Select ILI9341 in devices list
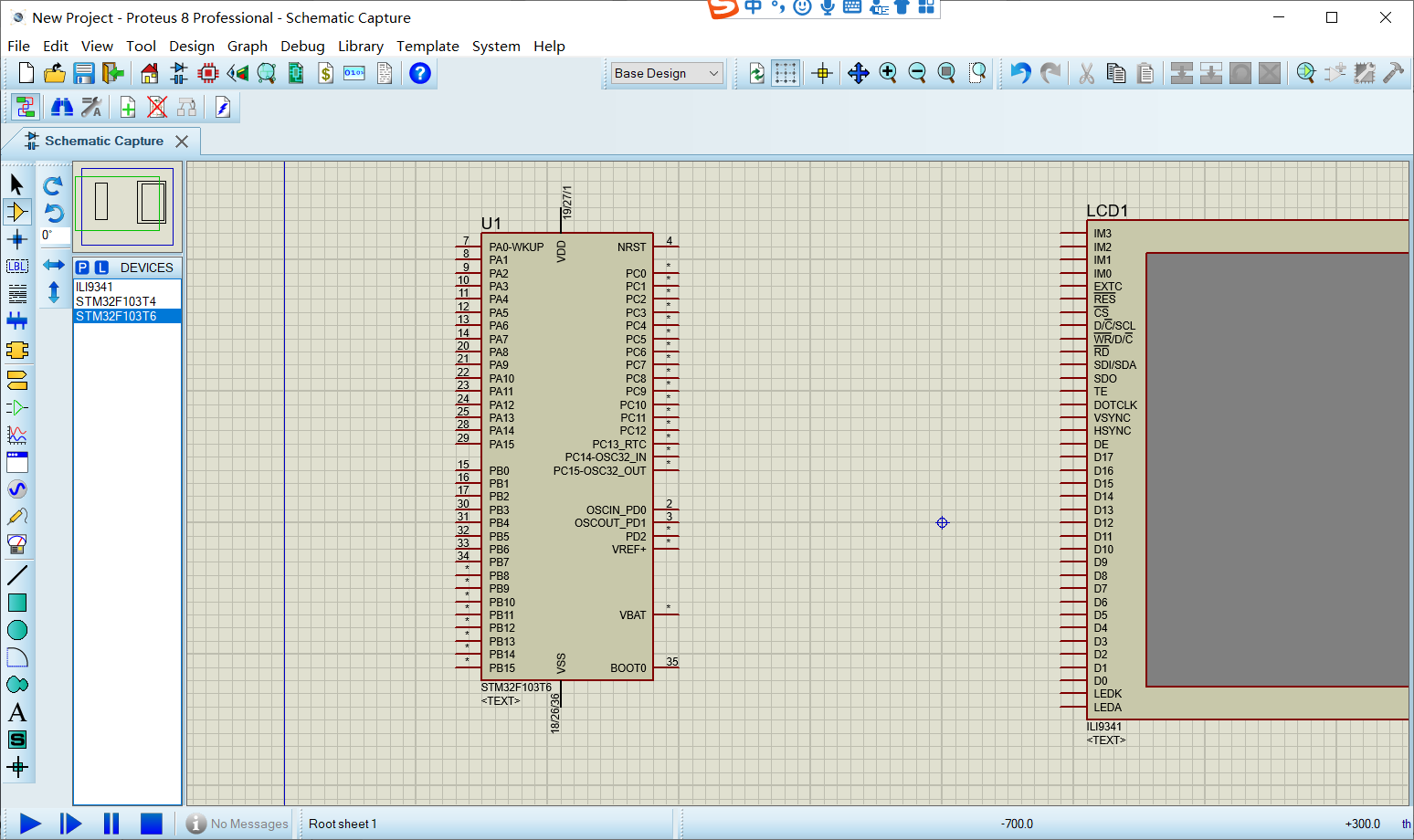The height and width of the screenshot is (840, 1414). coord(127,287)
